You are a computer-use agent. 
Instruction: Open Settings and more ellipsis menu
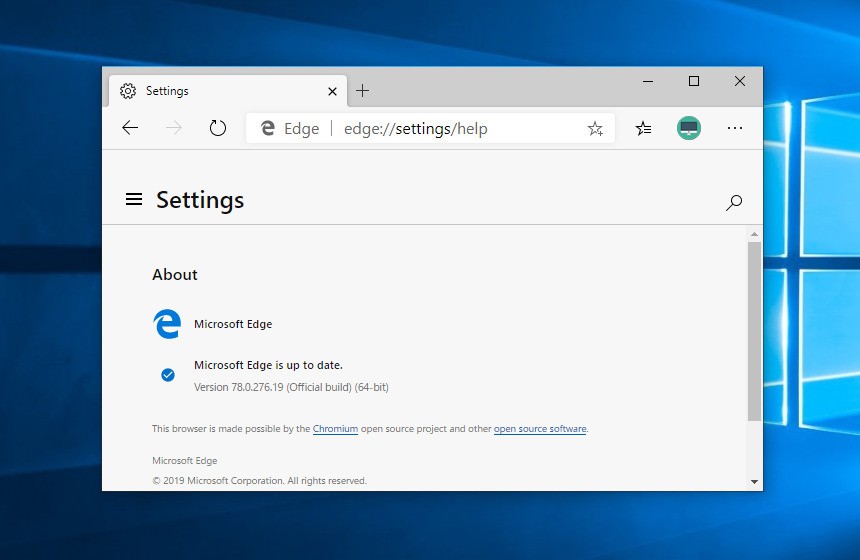(x=735, y=128)
